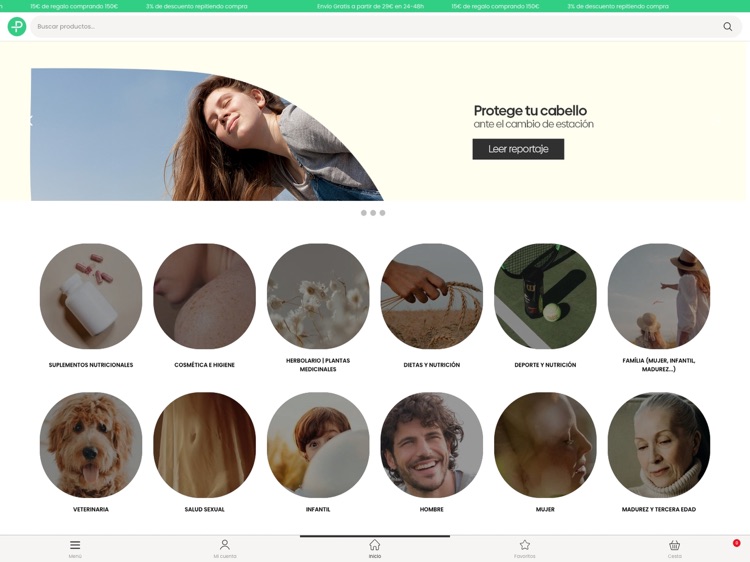Open Infantil category image
The height and width of the screenshot is (562, 750).
coord(318,445)
